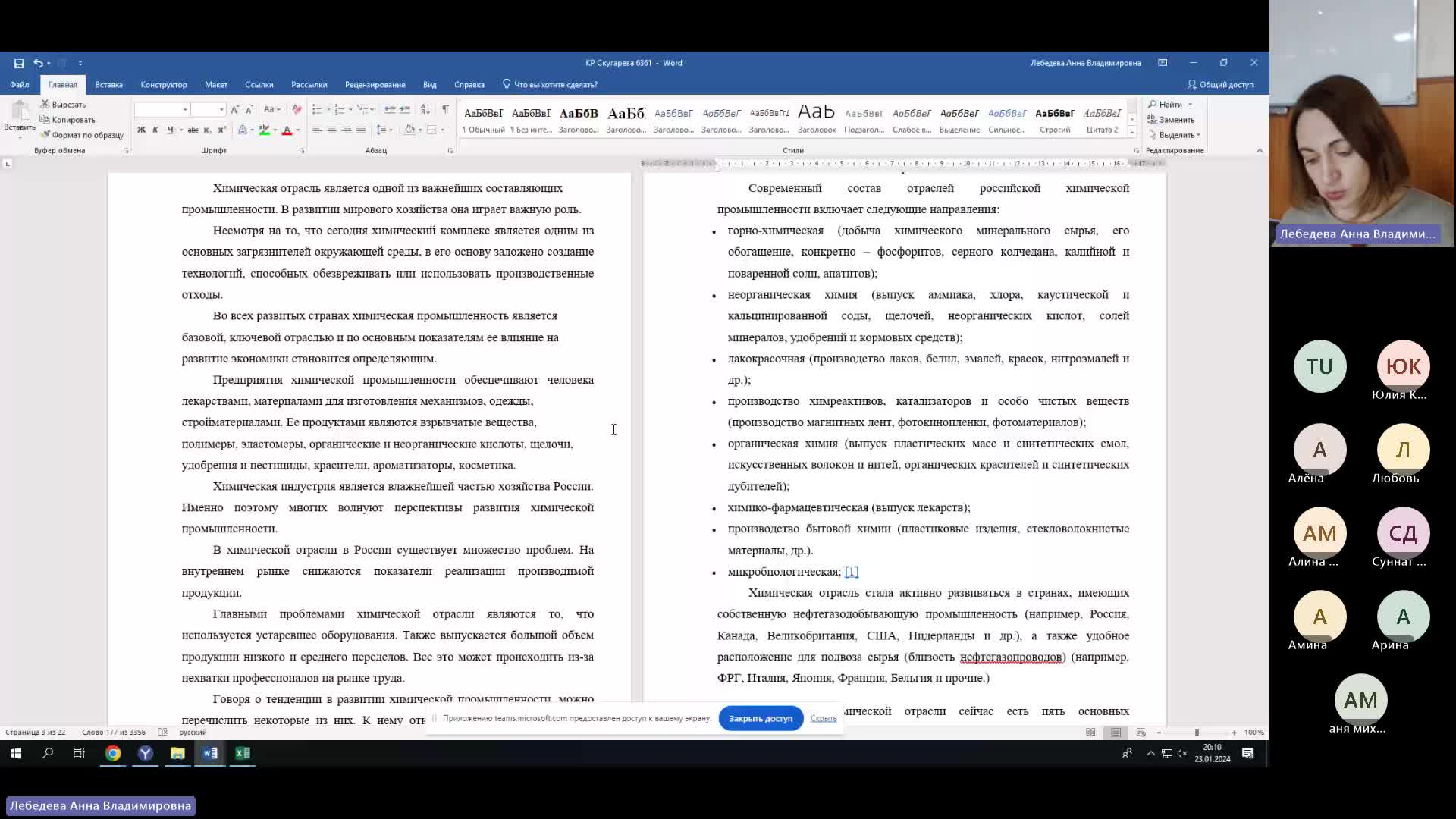Collapse the ribbon with the arrow

point(1260,150)
